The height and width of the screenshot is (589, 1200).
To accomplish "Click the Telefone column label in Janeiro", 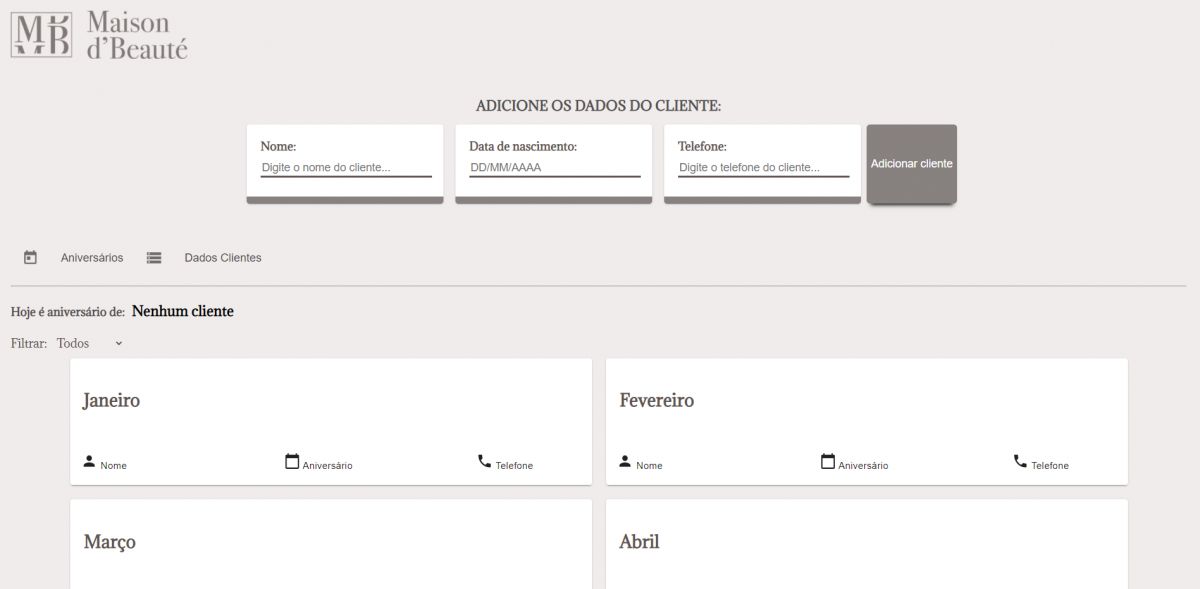I will tap(515, 466).
